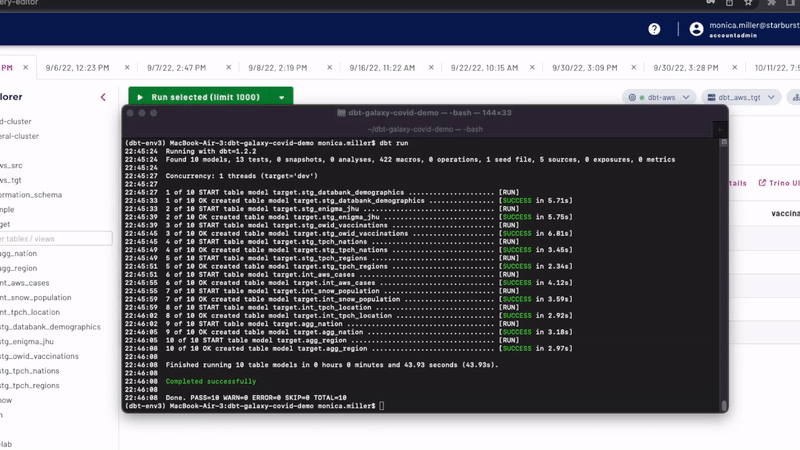This screenshot has width=800, height=450.
Task: Close the 9/16/22, 11:22 AM tab
Action: coord(431,67)
